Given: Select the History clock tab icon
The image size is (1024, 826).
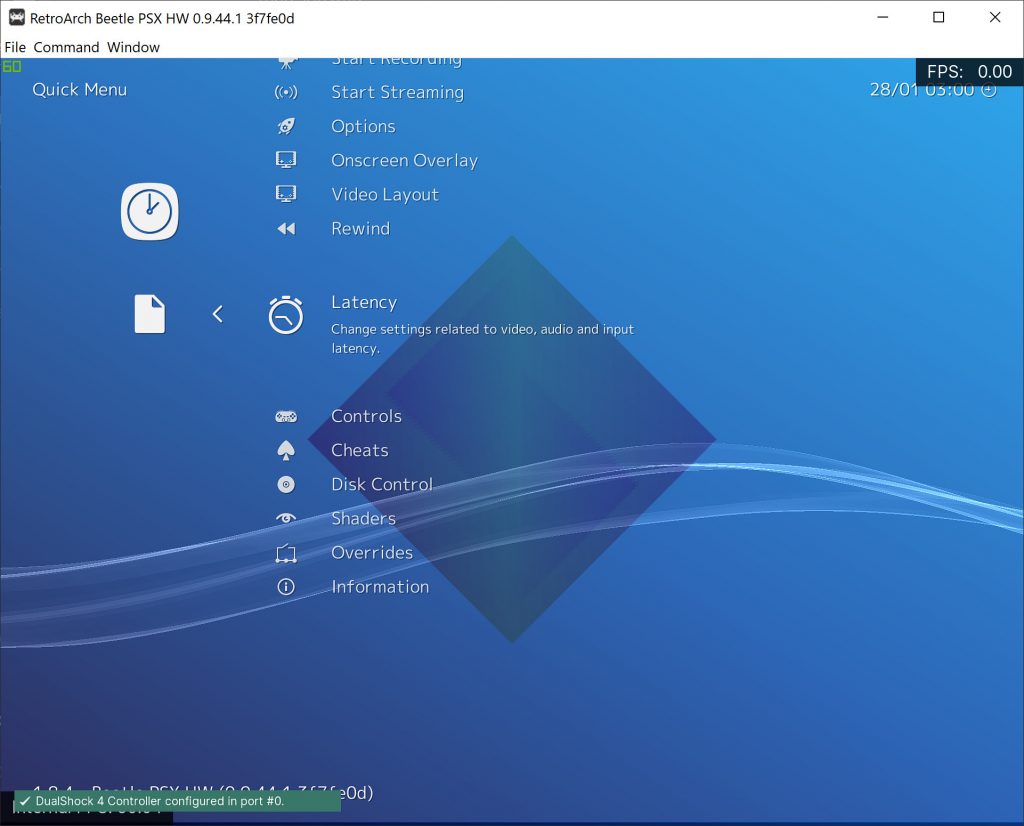Looking at the screenshot, I should 150,212.
